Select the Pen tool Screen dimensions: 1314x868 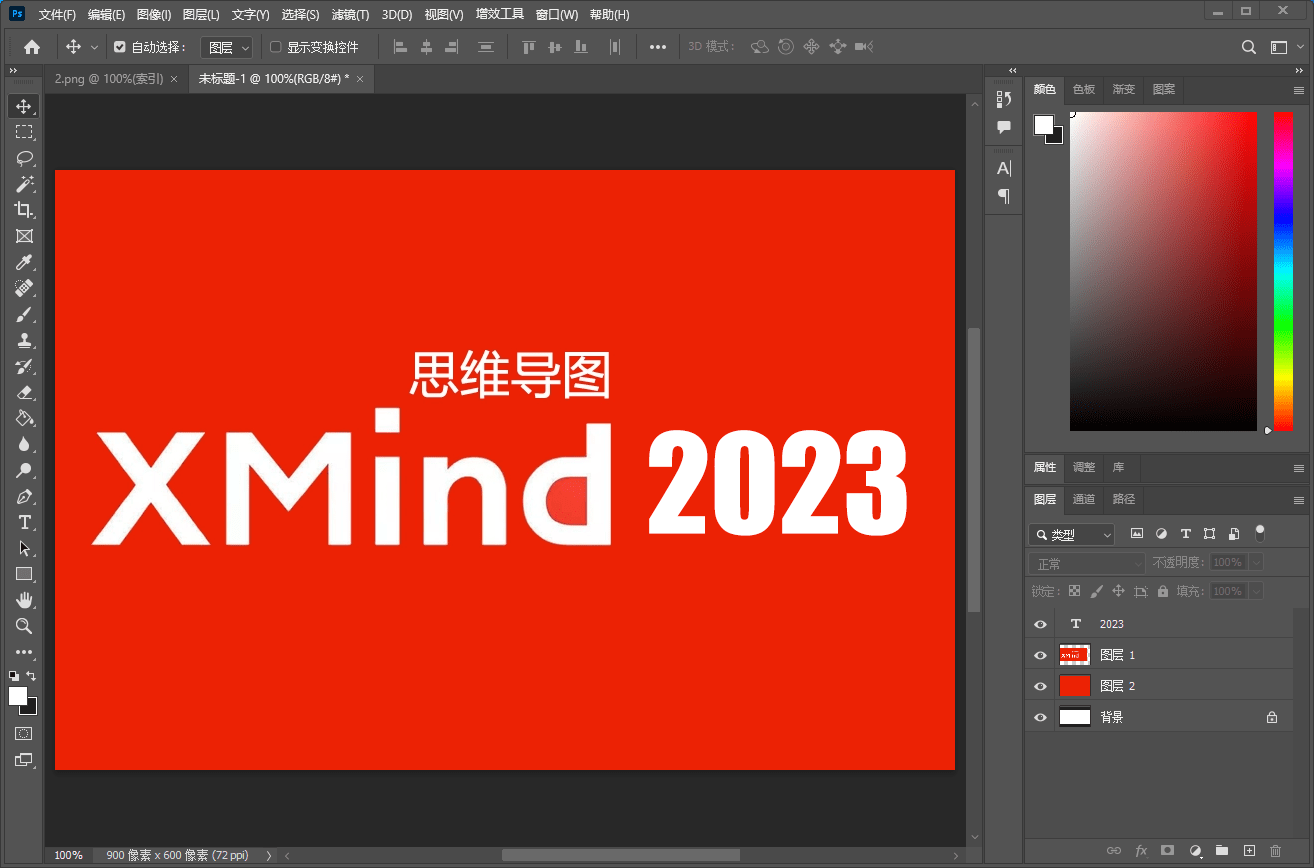point(24,496)
